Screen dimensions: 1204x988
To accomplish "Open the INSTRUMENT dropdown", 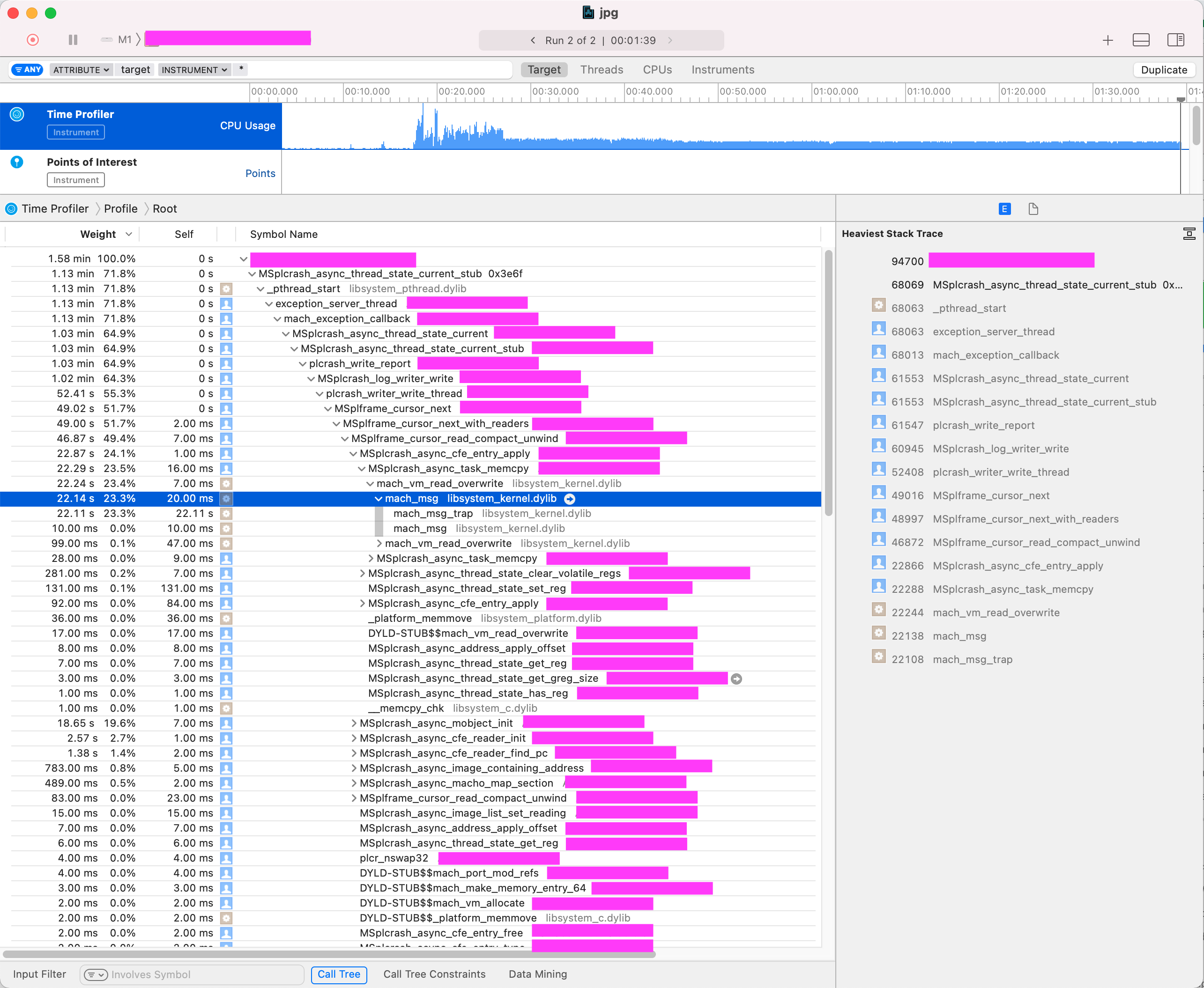I will point(194,70).
